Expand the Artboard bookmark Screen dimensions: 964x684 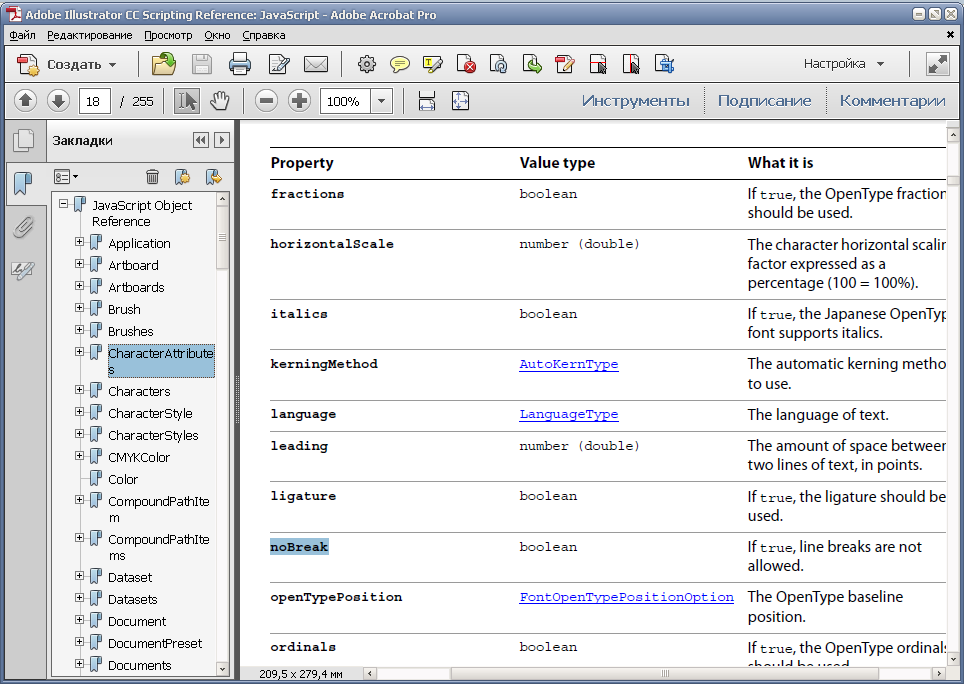click(x=79, y=264)
